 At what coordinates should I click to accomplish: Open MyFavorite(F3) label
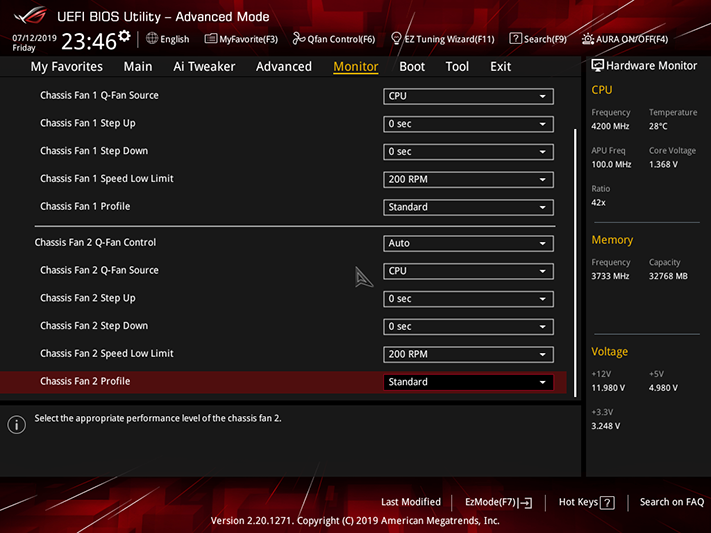coord(248,39)
